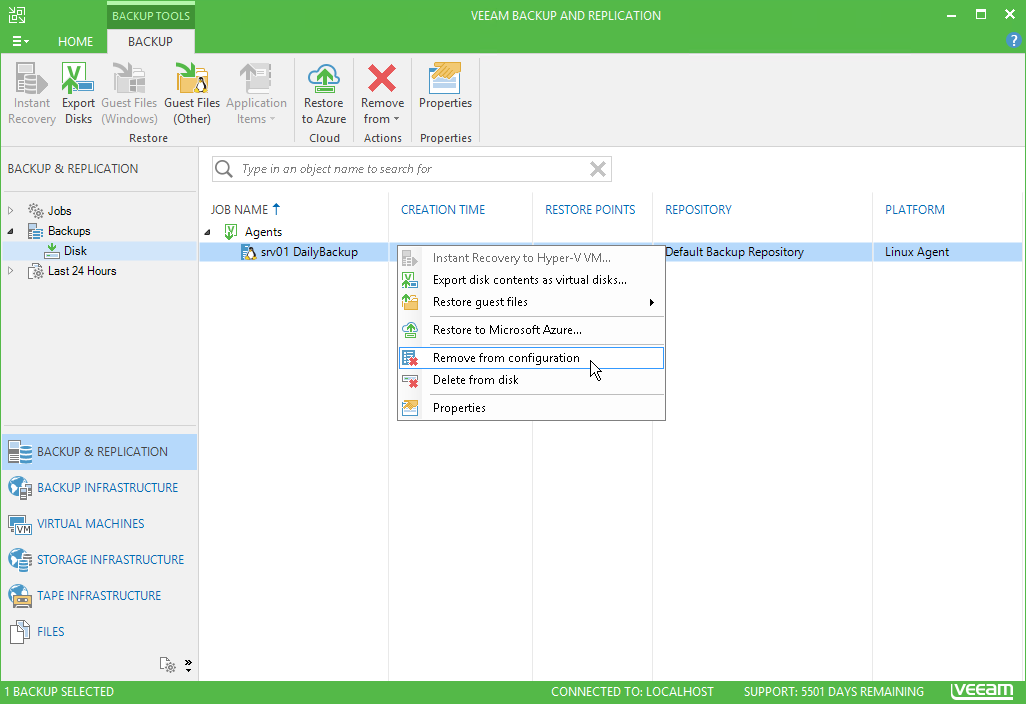
Task: Choose Remove from configuration menu item
Action: (x=531, y=358)
